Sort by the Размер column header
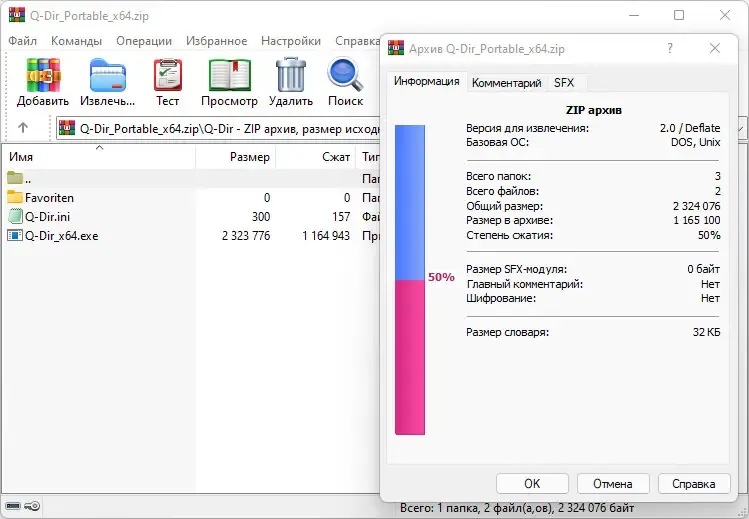The height and width of the screenshot is (519, 749). [x=235, y=157]
